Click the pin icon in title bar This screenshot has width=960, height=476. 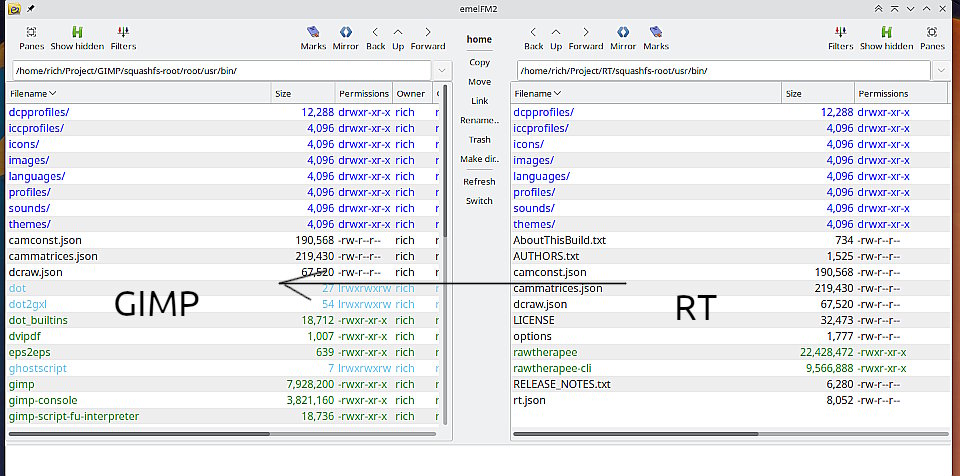coord(31,9)
